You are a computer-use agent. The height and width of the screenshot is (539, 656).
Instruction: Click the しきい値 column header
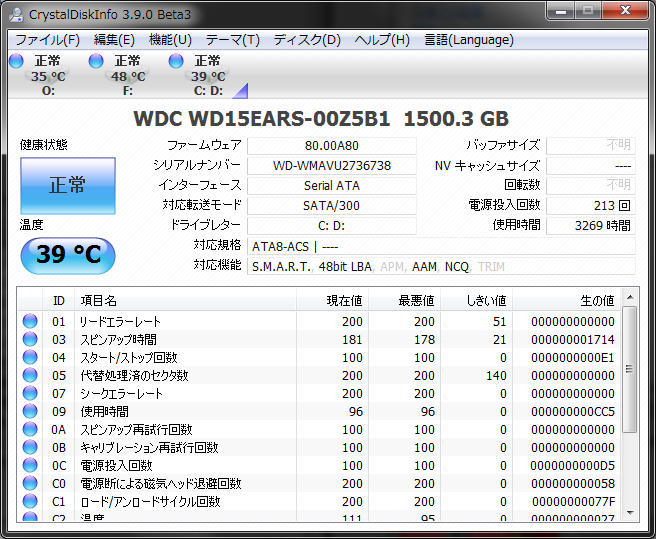pyautogui.click(x=477, y=300)
